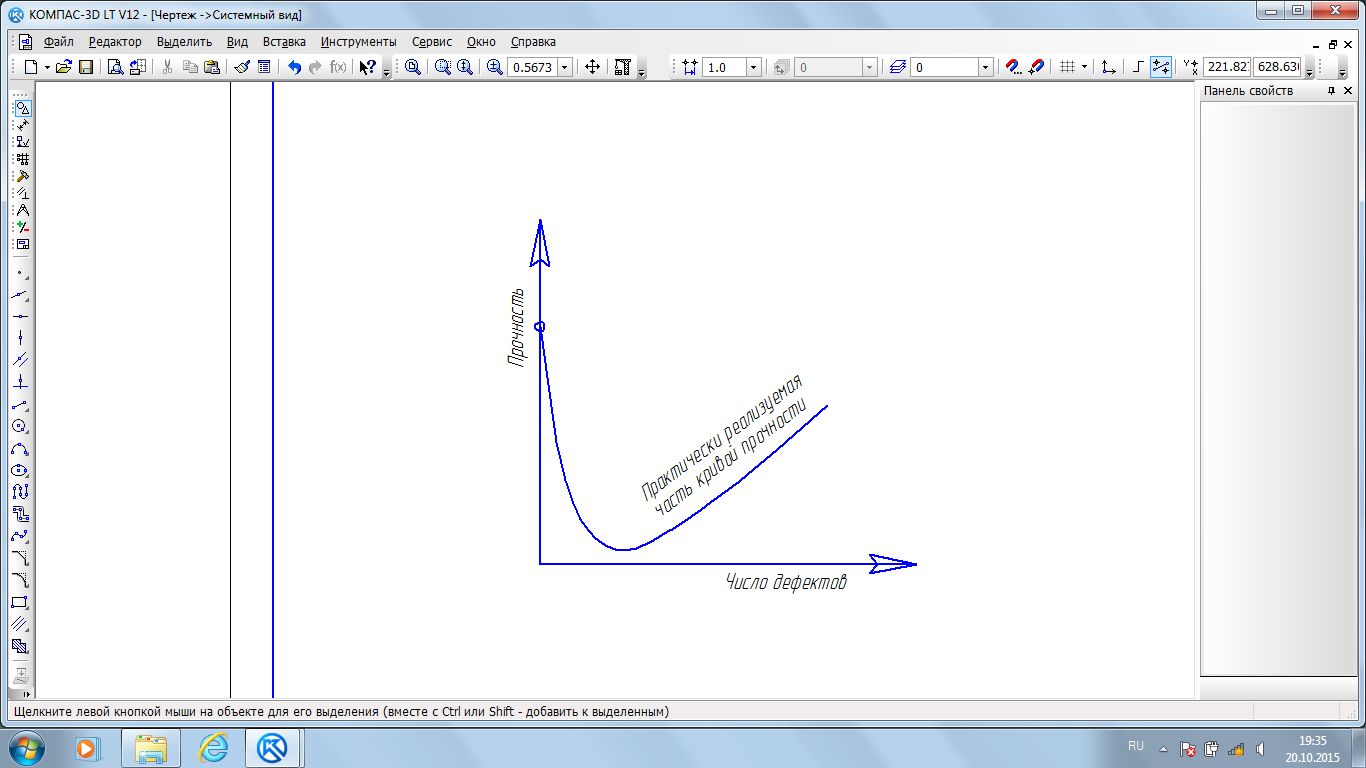Open the view scale 1.0 dropdown

pos(754,67)
